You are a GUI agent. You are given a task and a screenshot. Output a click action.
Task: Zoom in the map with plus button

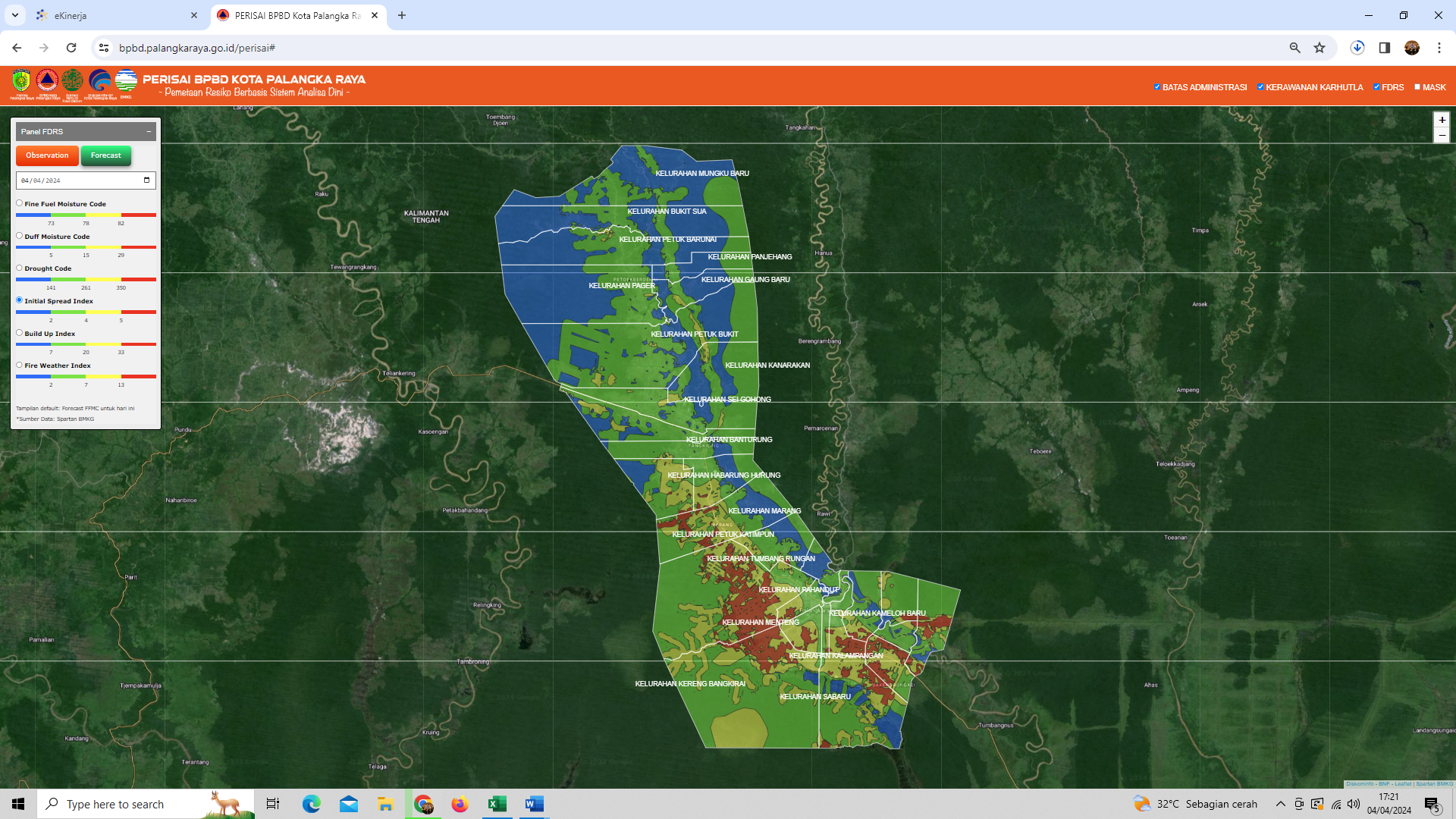tap(1442, 120)
